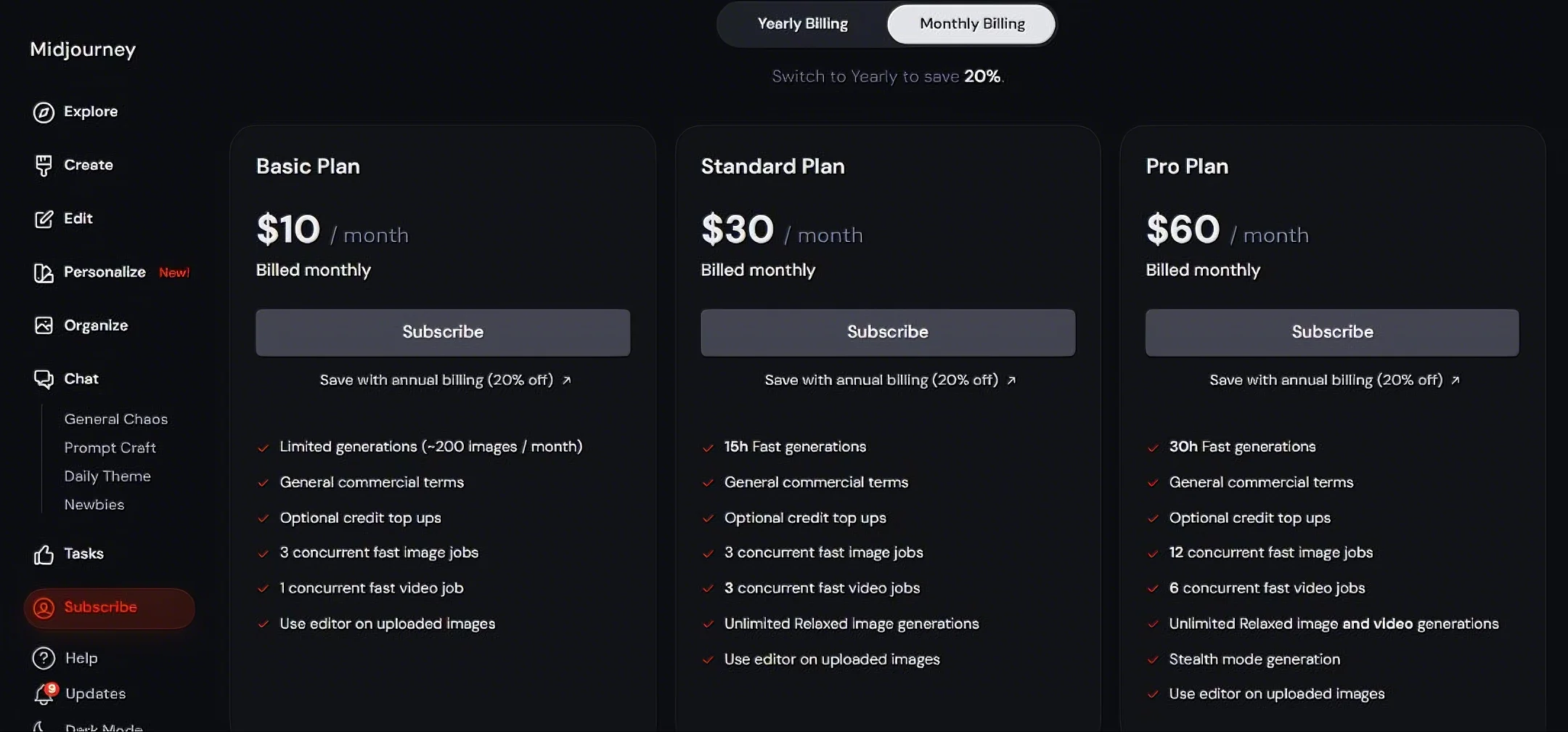This screenshot has width=1568, height=732.
Task: Click the Chat bubbles icon
Action: pyautogui.click(x=44, y=379)
